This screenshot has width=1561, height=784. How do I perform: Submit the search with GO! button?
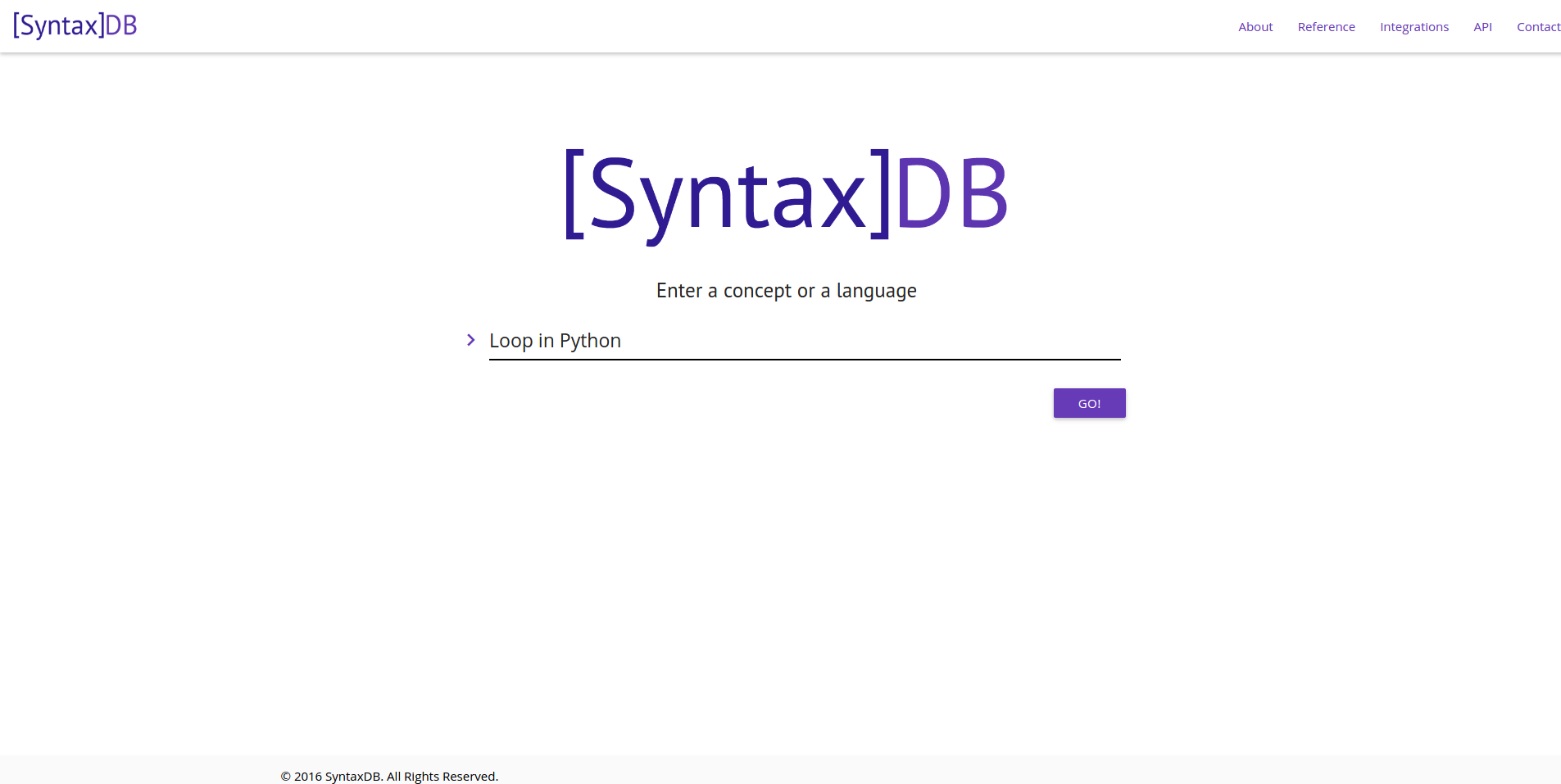1089,403
